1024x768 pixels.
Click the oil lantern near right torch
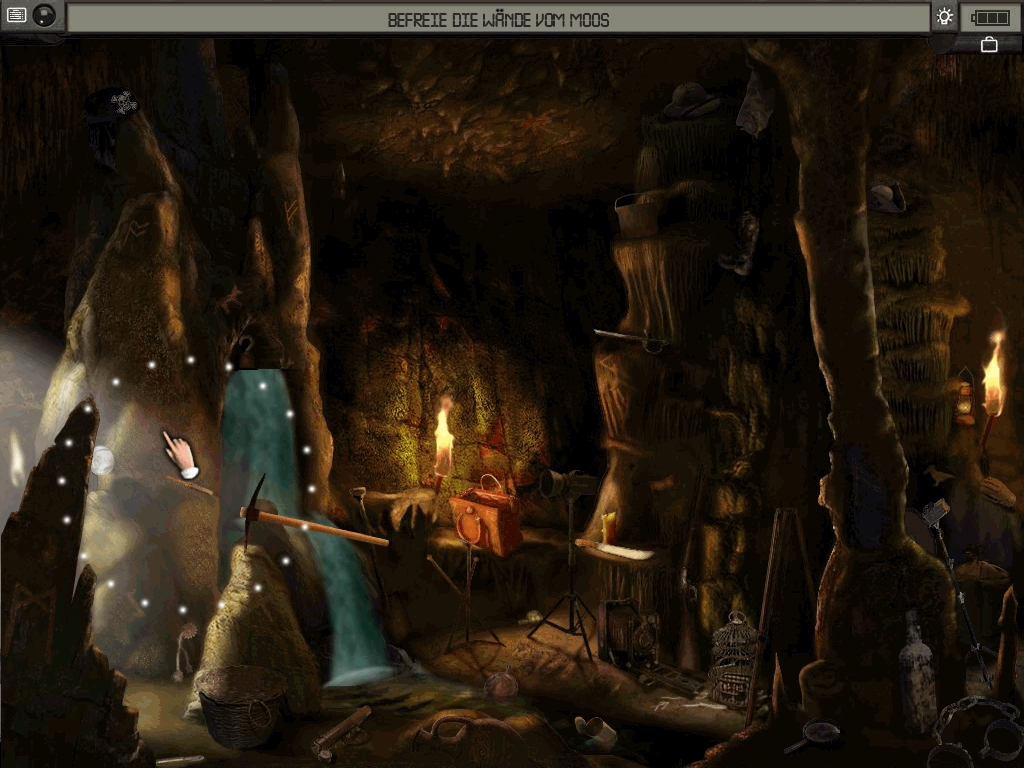click(x=965, y=397)
